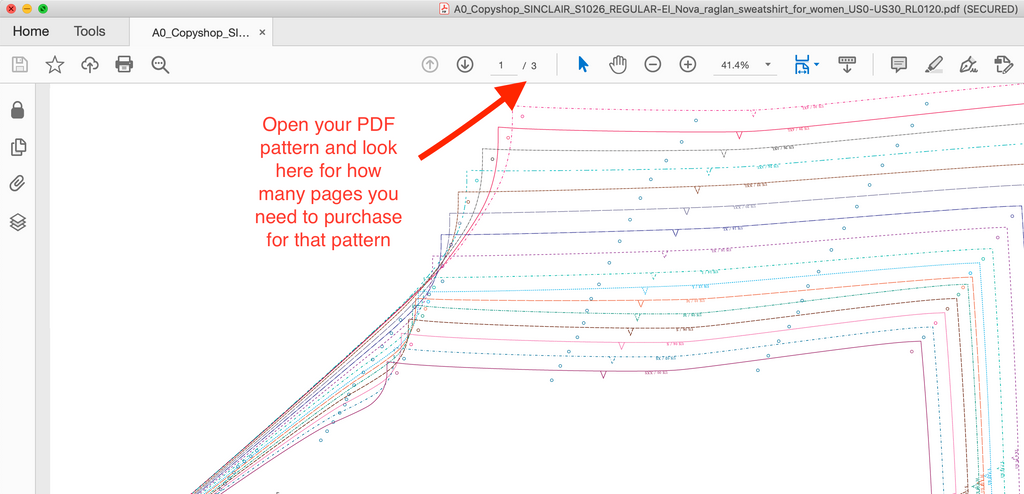
Task: Add a comment with the sticky note icon
Action: coord(899,65)
